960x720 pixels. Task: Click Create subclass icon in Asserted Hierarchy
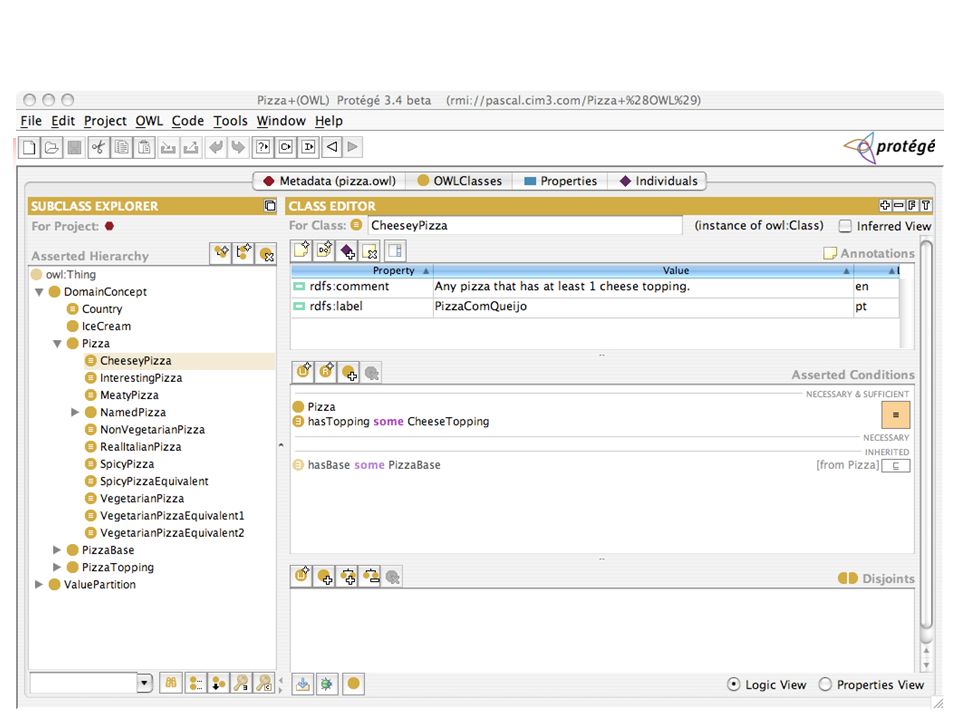tap(221, 252)
